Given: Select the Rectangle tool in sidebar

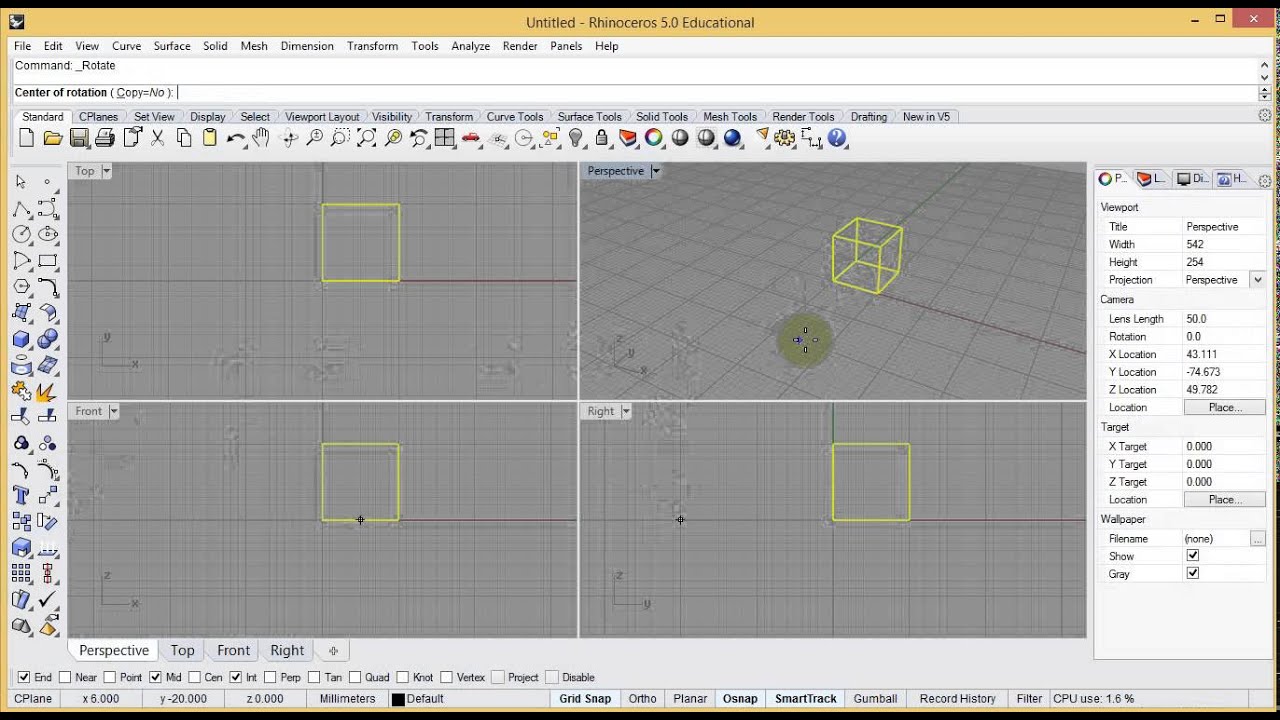Looking at the screenshot, I should click(x=47, y=261).
